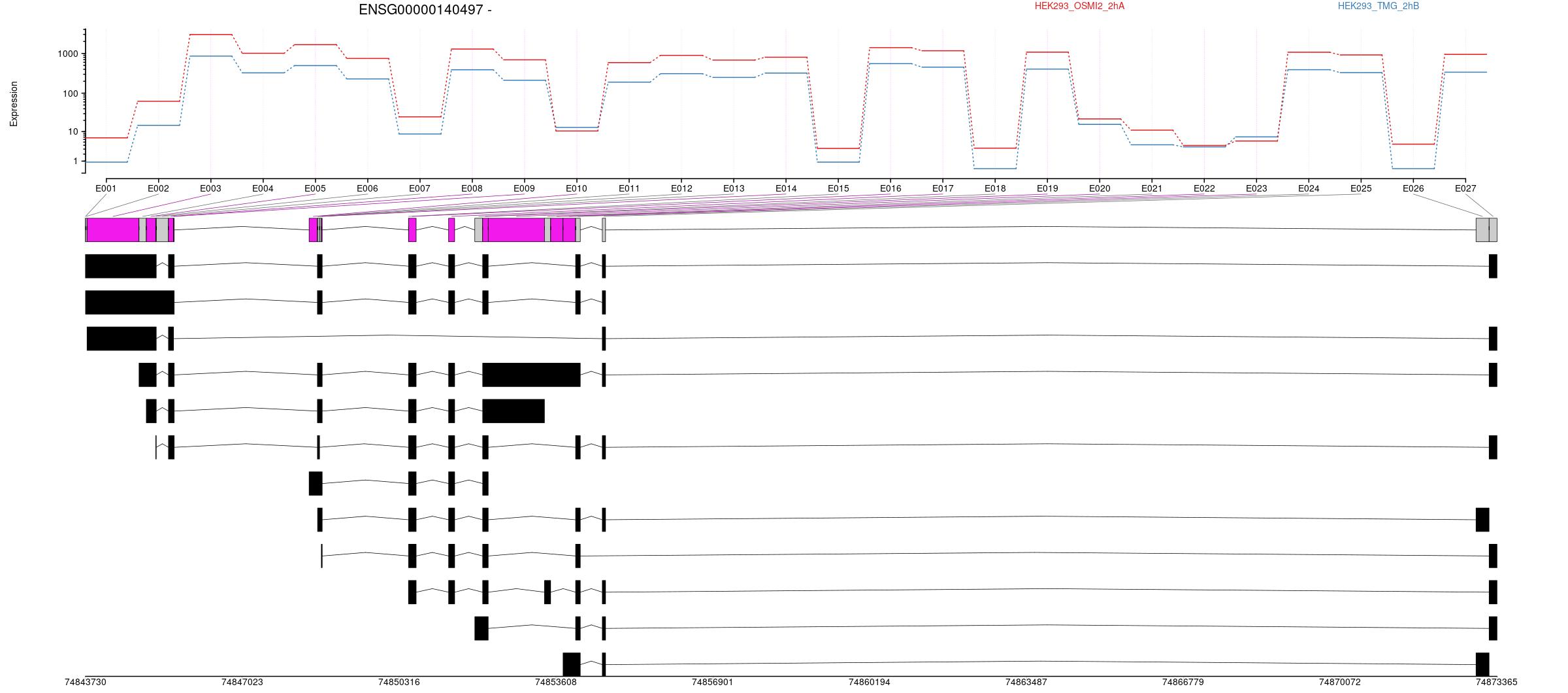Click the red expression peak above E003
This screenshot has height=693, width=1568.
[210, 35]
